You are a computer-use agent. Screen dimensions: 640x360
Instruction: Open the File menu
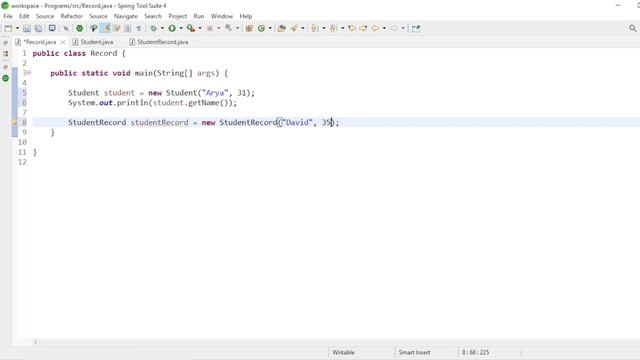click(x=8, y=16)
